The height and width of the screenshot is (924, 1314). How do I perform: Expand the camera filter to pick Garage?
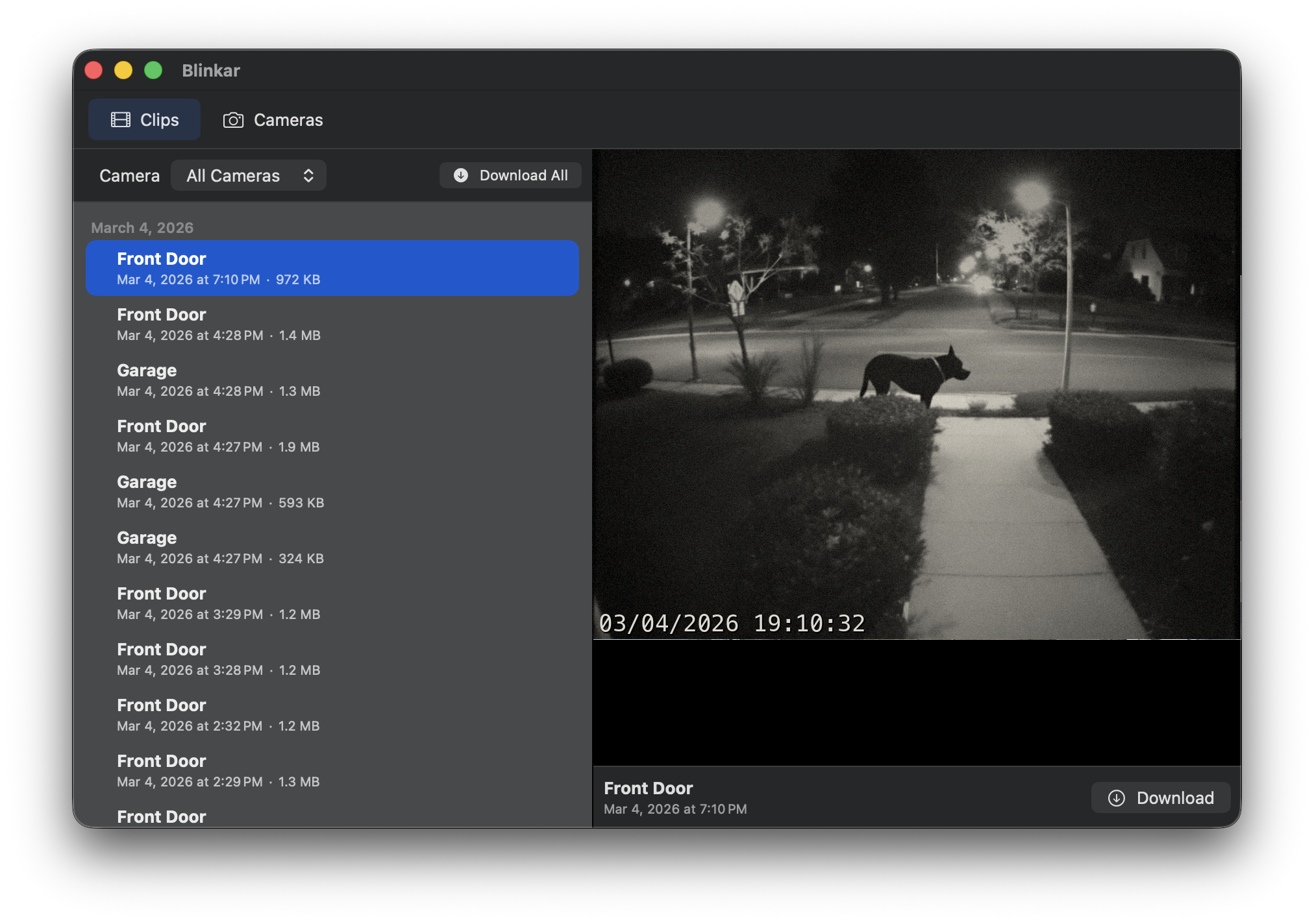point(249,175)
